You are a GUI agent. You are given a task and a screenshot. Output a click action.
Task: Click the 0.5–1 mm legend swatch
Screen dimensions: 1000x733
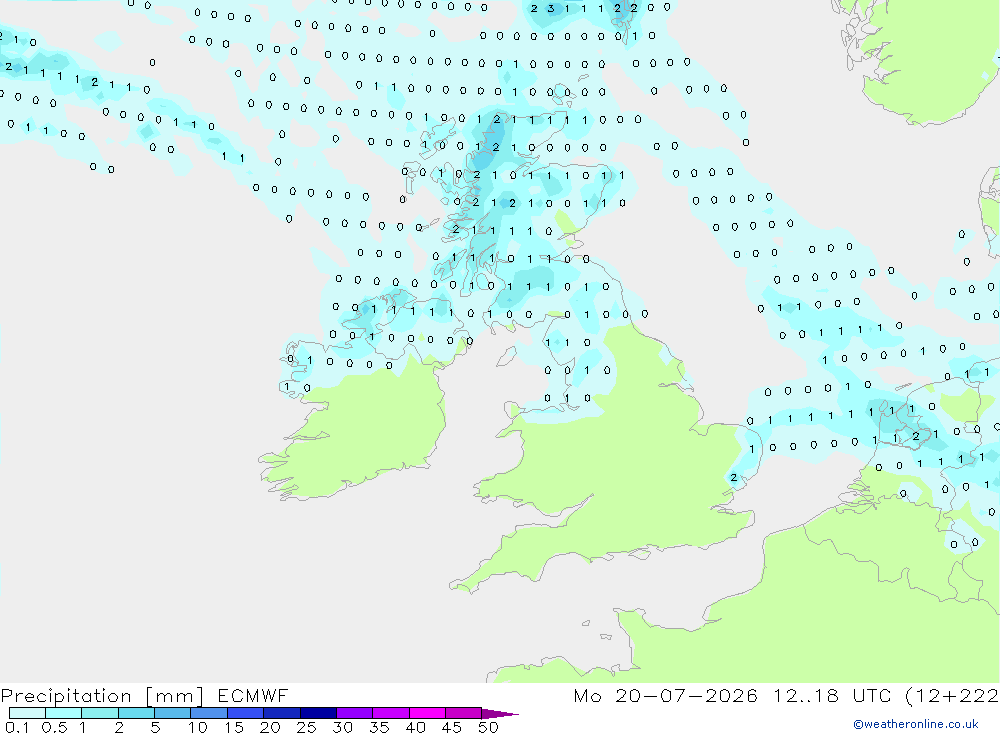[x=64, y=713]
